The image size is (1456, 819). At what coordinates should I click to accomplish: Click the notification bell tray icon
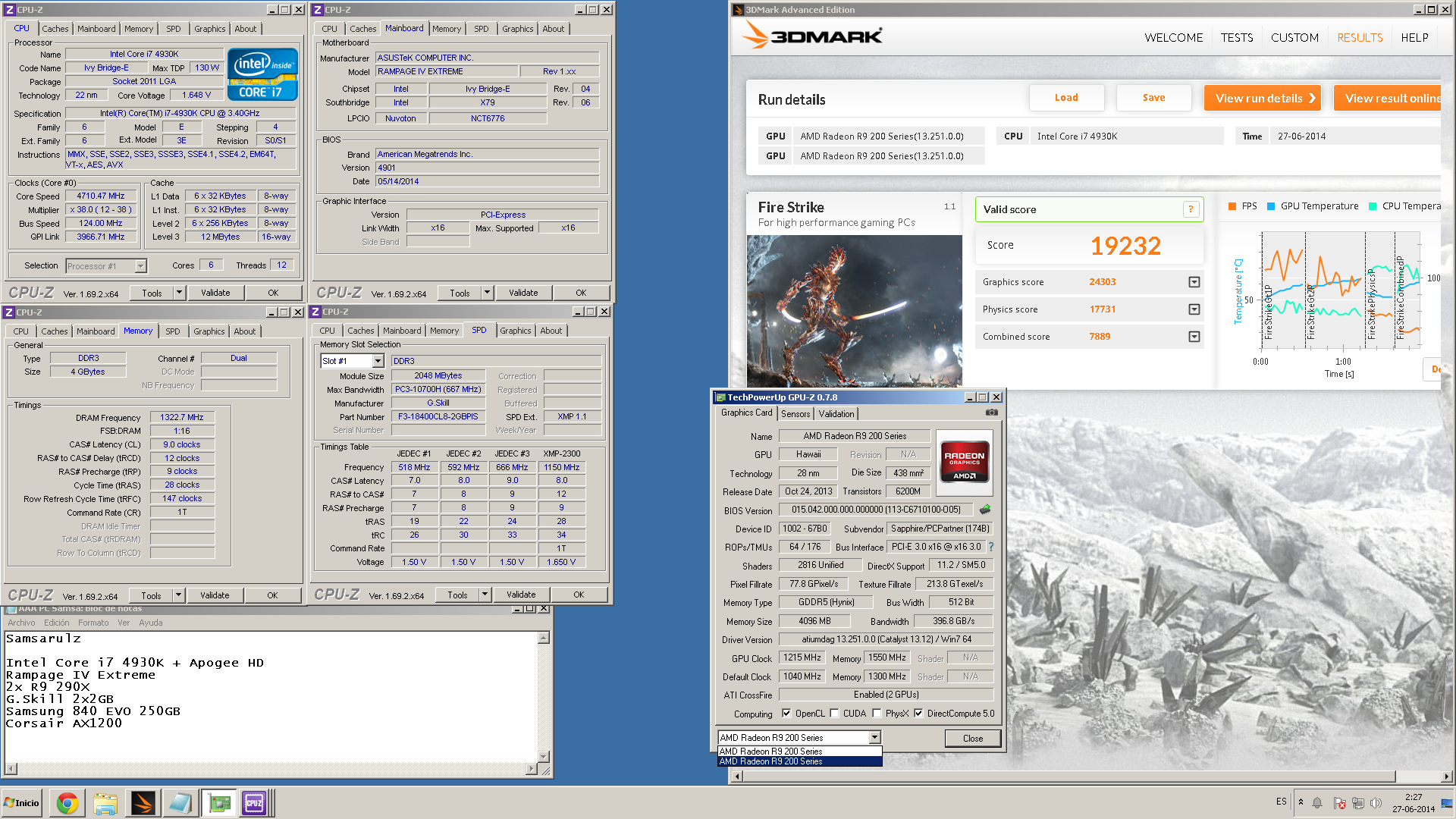[1318, 803]
